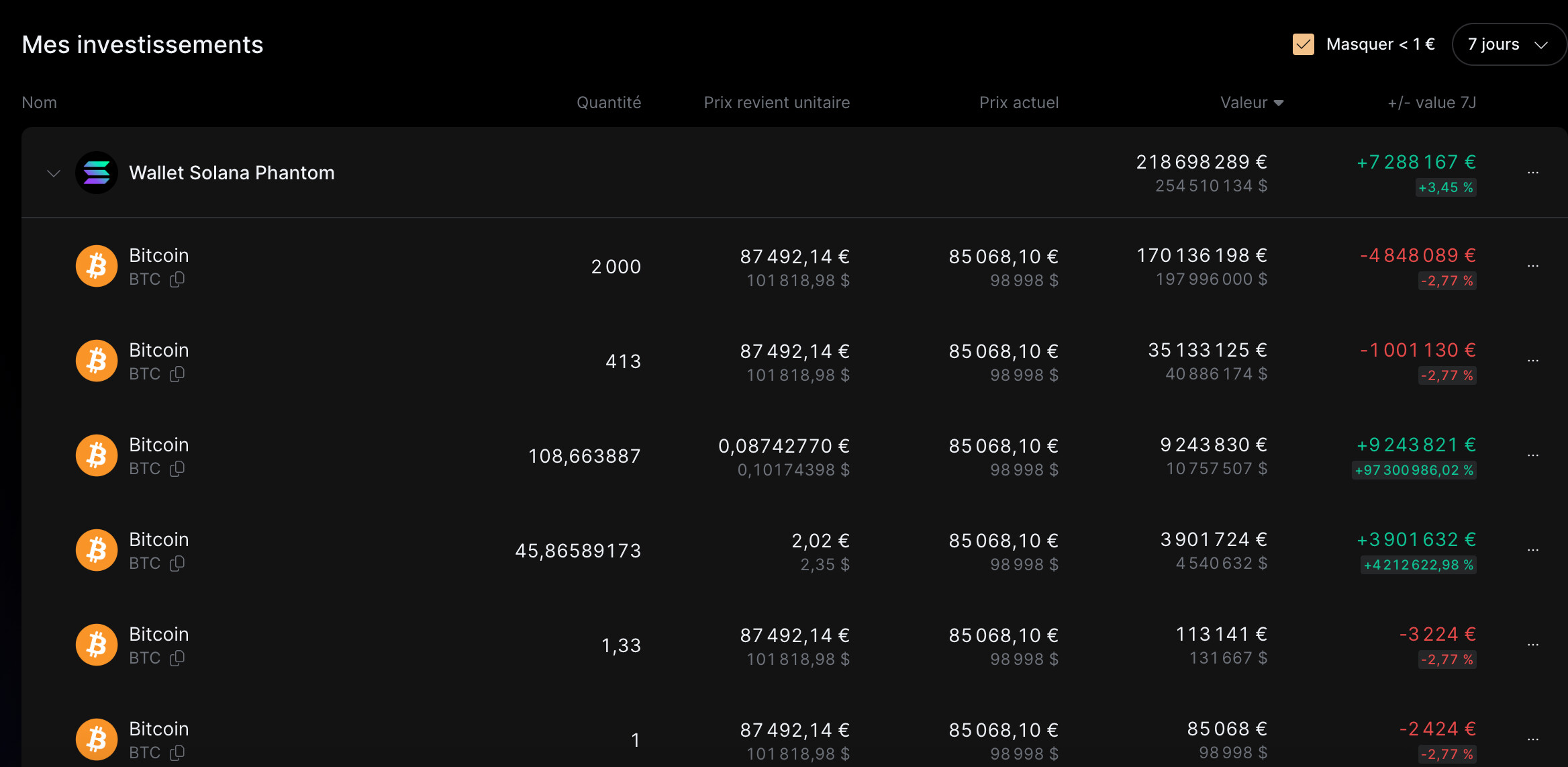
Task: Sort by the Quantité column header
Action: point(609,102)
